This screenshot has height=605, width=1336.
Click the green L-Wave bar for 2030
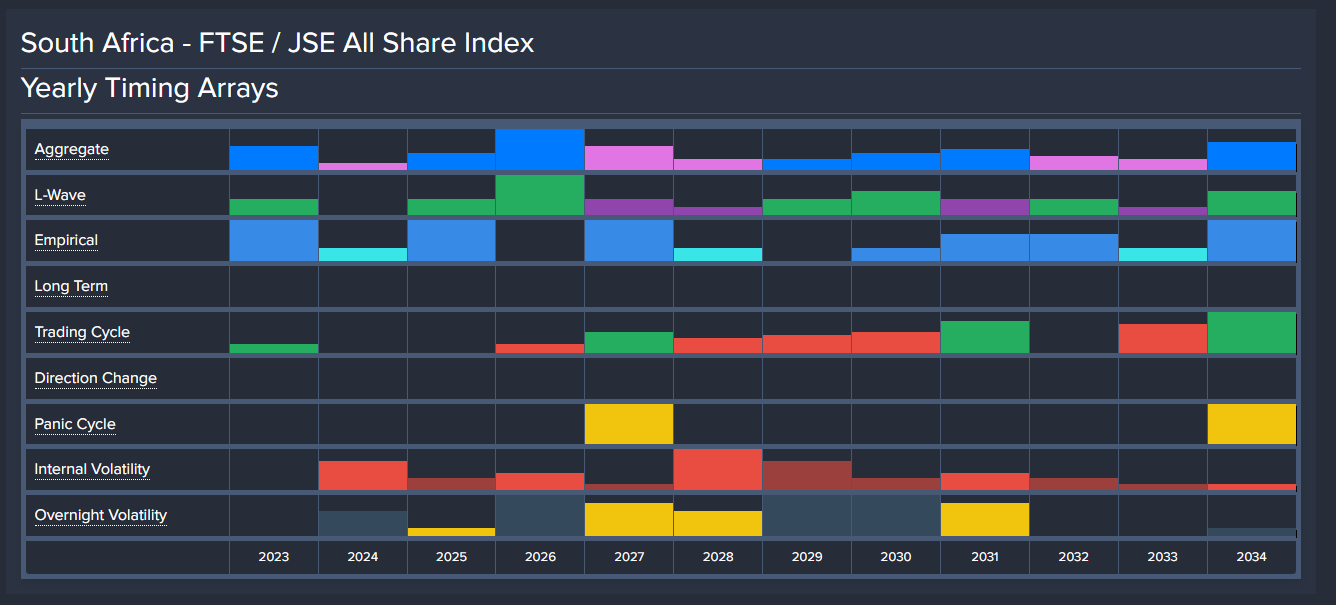tap(896, 204)
